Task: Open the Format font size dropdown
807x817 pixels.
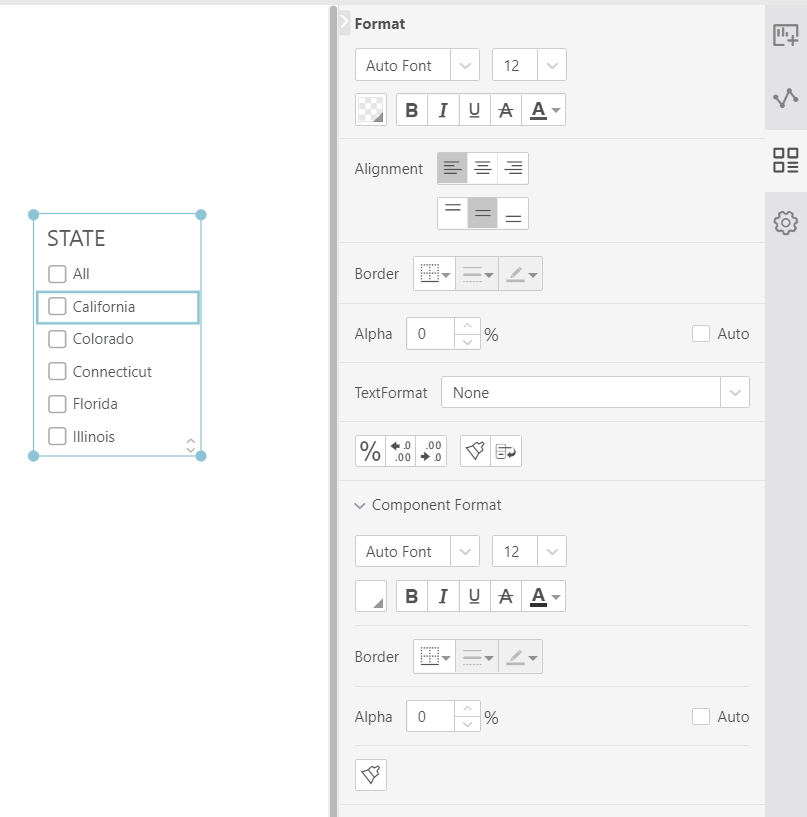Action: click(x=552, y=66)
